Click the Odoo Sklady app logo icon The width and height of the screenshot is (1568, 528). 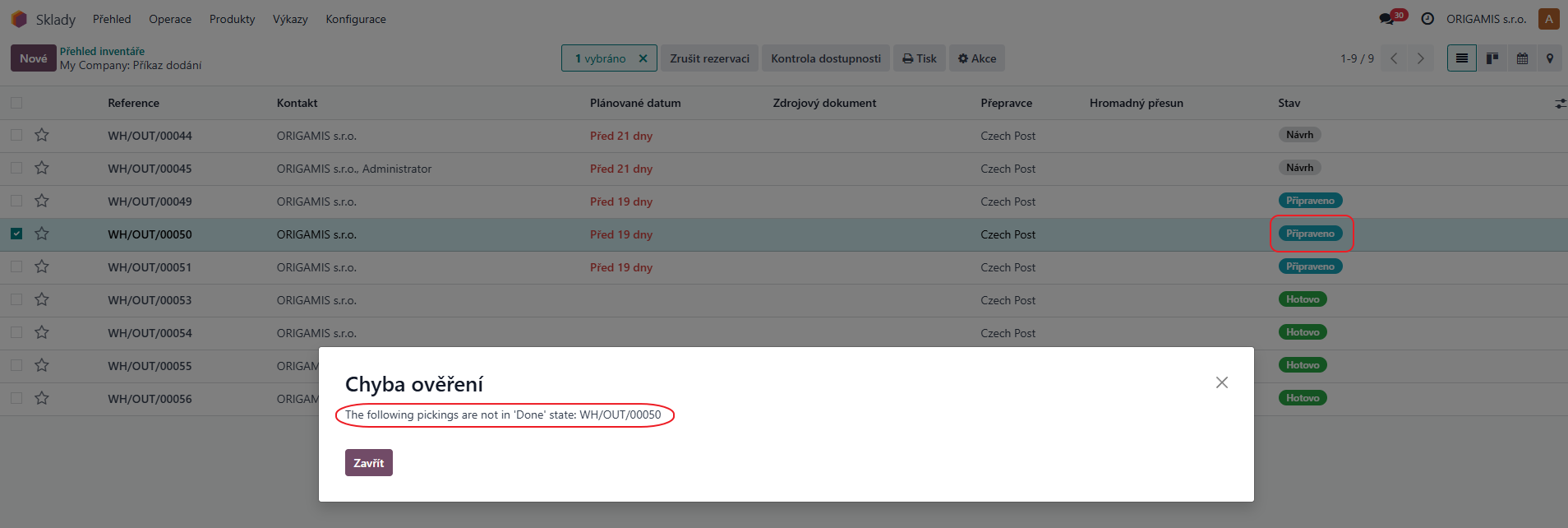pos(19,19)
